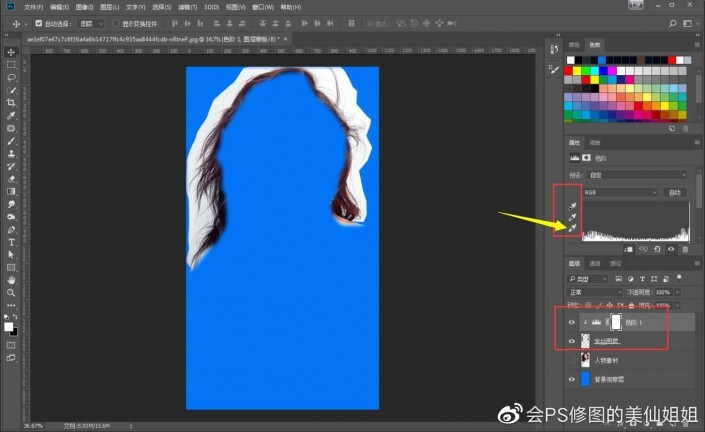705x432 pixels.
Task: Click the delete adjustment trash icon
Action: (685, 250)
